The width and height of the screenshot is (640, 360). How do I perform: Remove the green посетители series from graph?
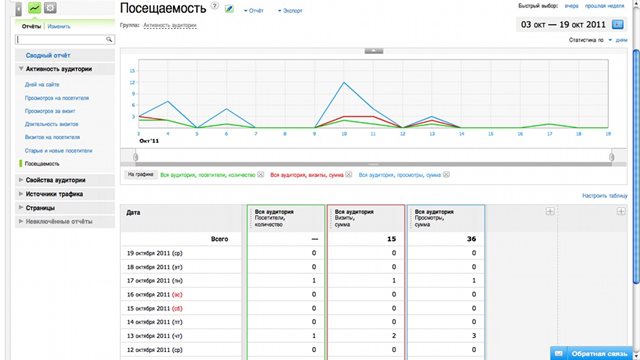pyautogui.click(x=260, y=175)
